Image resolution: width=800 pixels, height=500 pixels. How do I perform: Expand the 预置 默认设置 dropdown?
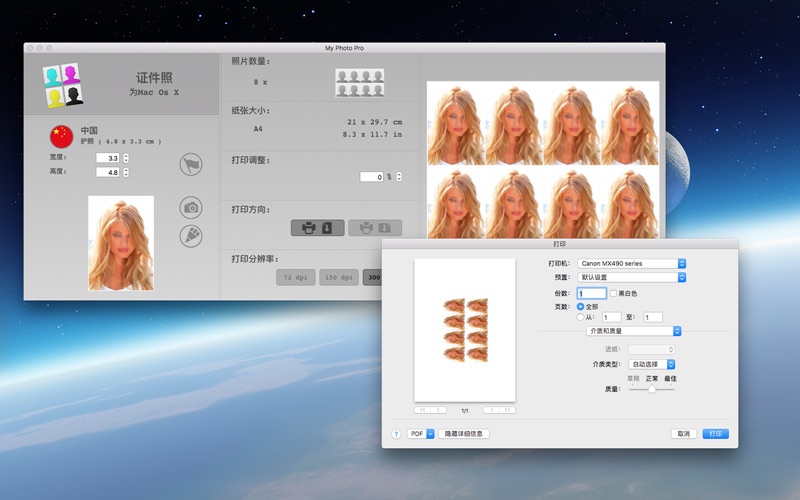click(632, 277)
